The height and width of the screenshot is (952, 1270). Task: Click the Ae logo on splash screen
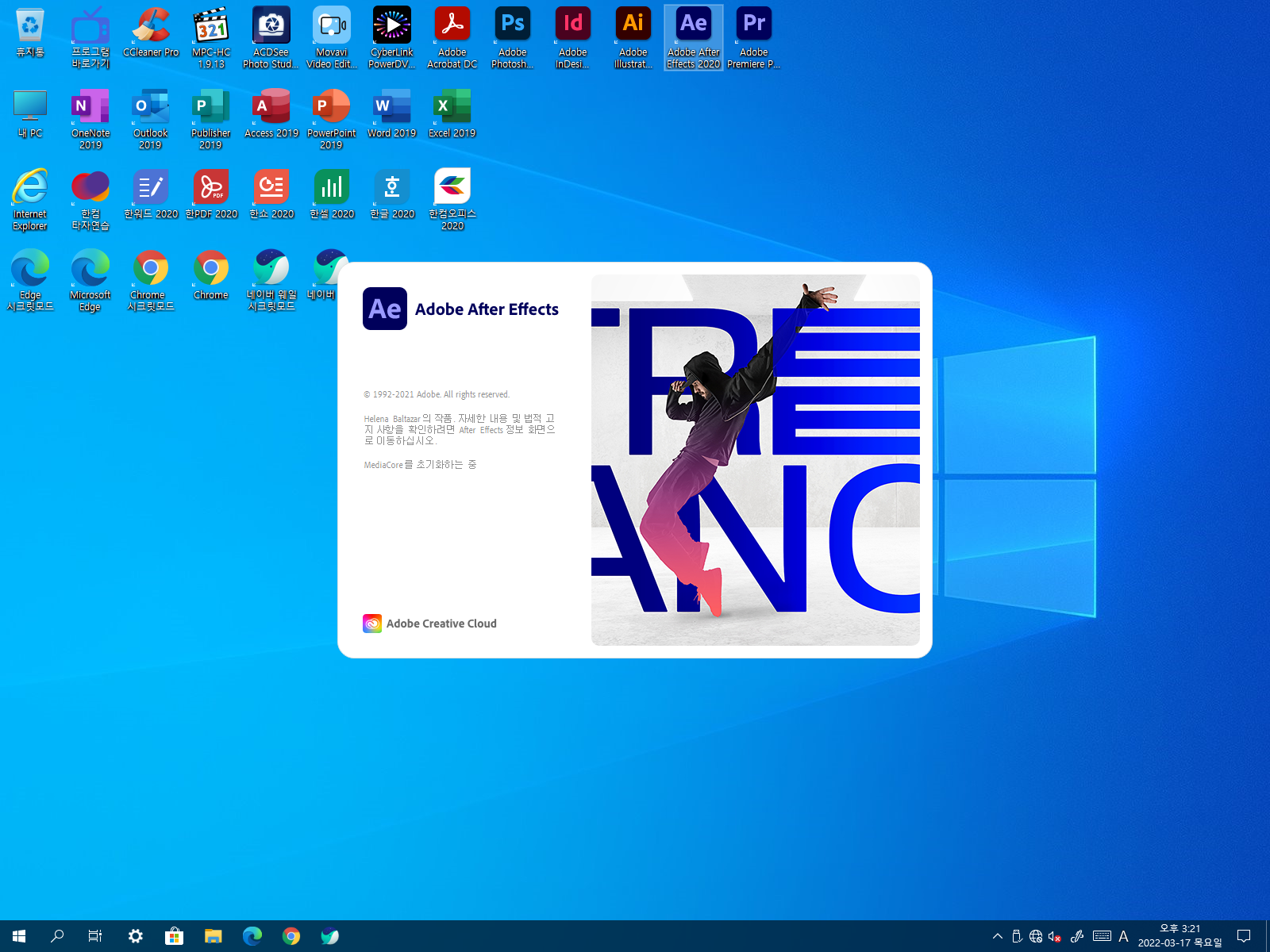[385, 309]
